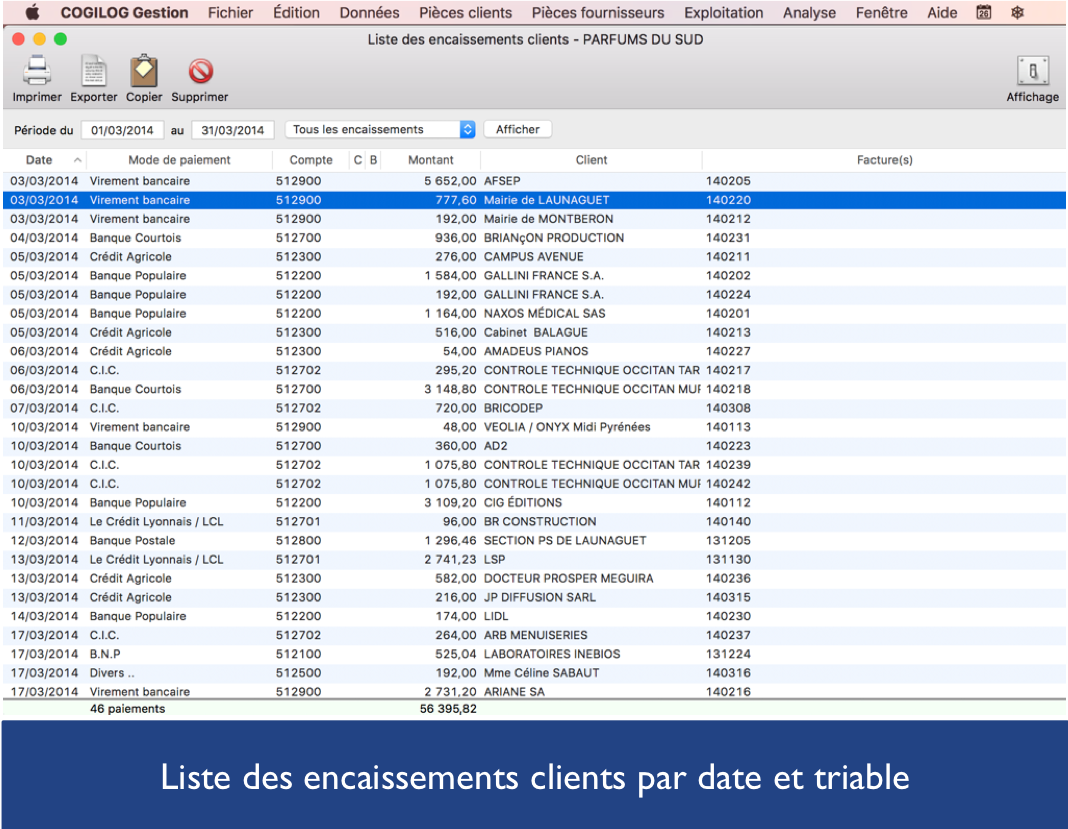Viewport: 1068px width, 829px height.
Task: Select the LABORATOIRES INEBIOS row
Action: pos(534,655)
